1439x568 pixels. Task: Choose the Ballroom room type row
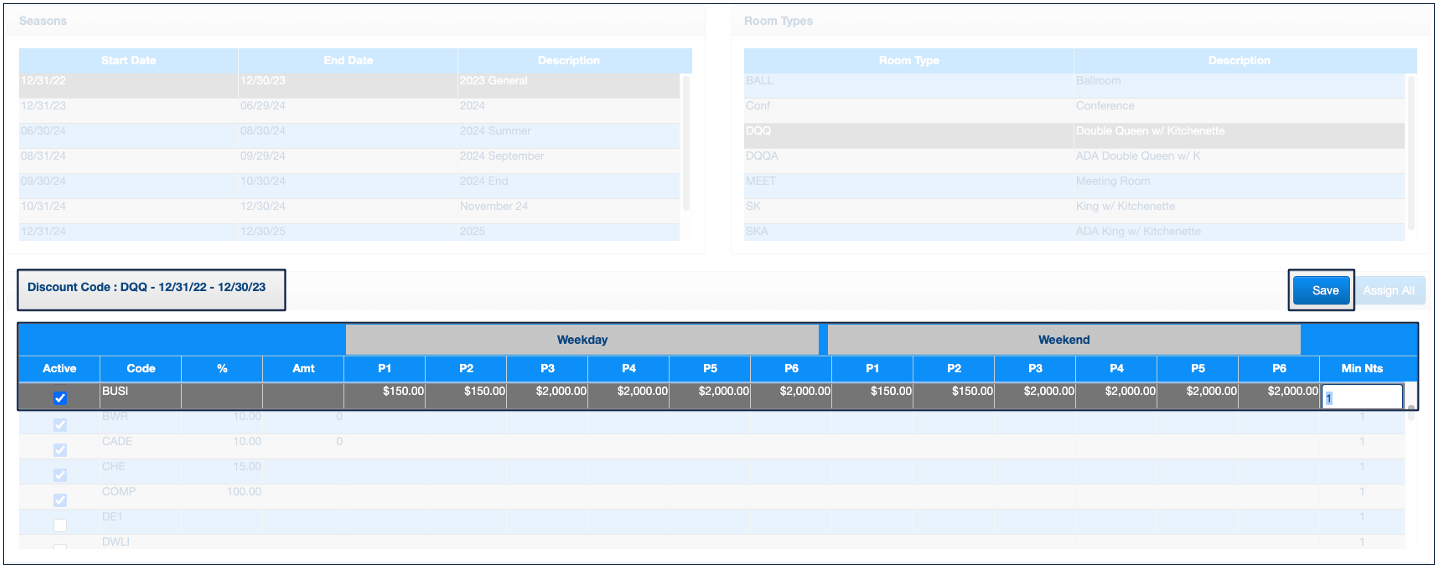pyautogui.click(x=1073, y=81)
